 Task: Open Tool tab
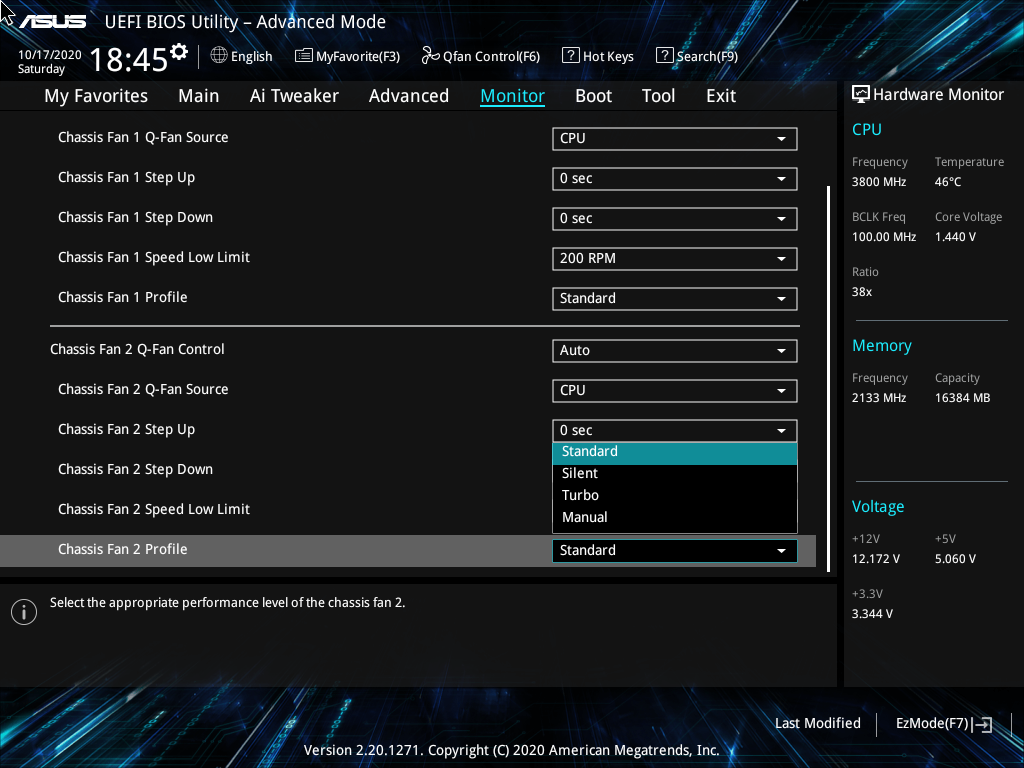pyautogui.click(x=658, y=96)
